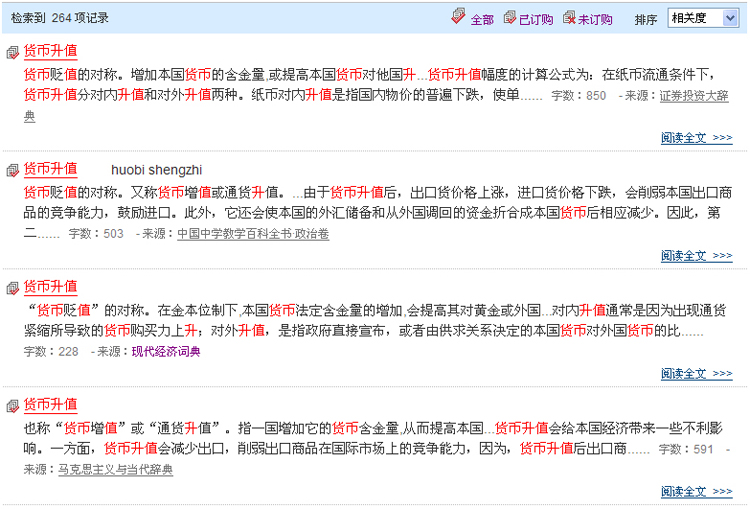The width and height of the screenshot is (750, 509).
Task: Open 货币升值 title from 马克思主义与当代辞典 entry
Action: (x=50, y=404)
